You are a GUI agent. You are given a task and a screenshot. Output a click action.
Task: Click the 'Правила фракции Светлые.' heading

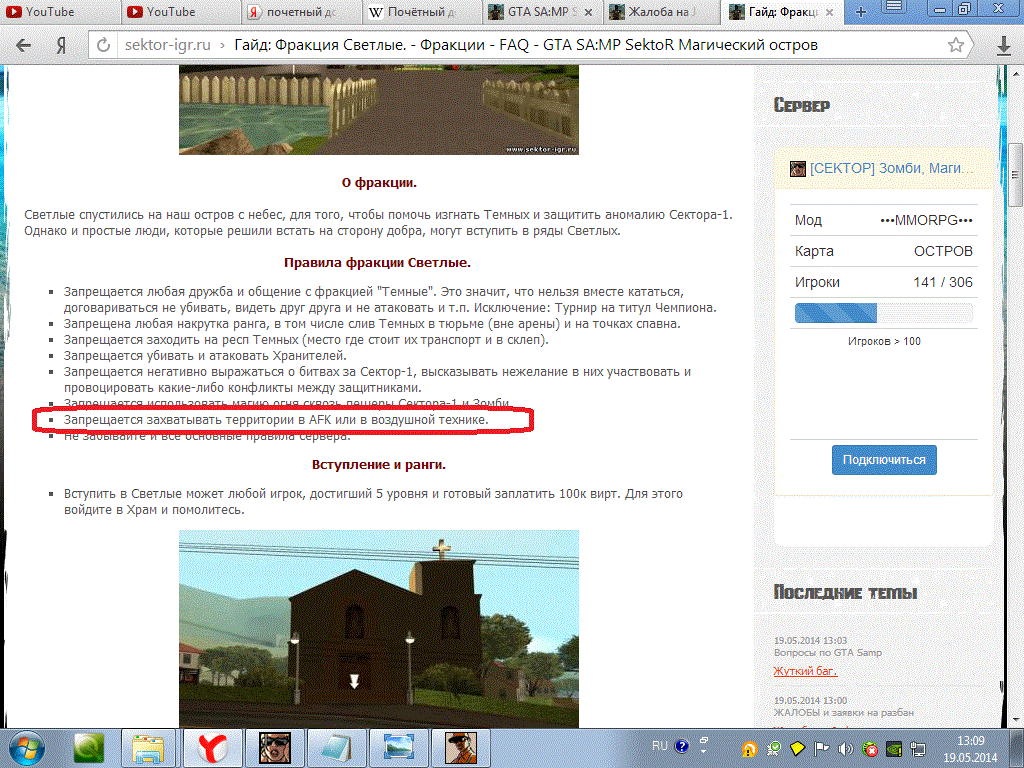pos(377,263)
